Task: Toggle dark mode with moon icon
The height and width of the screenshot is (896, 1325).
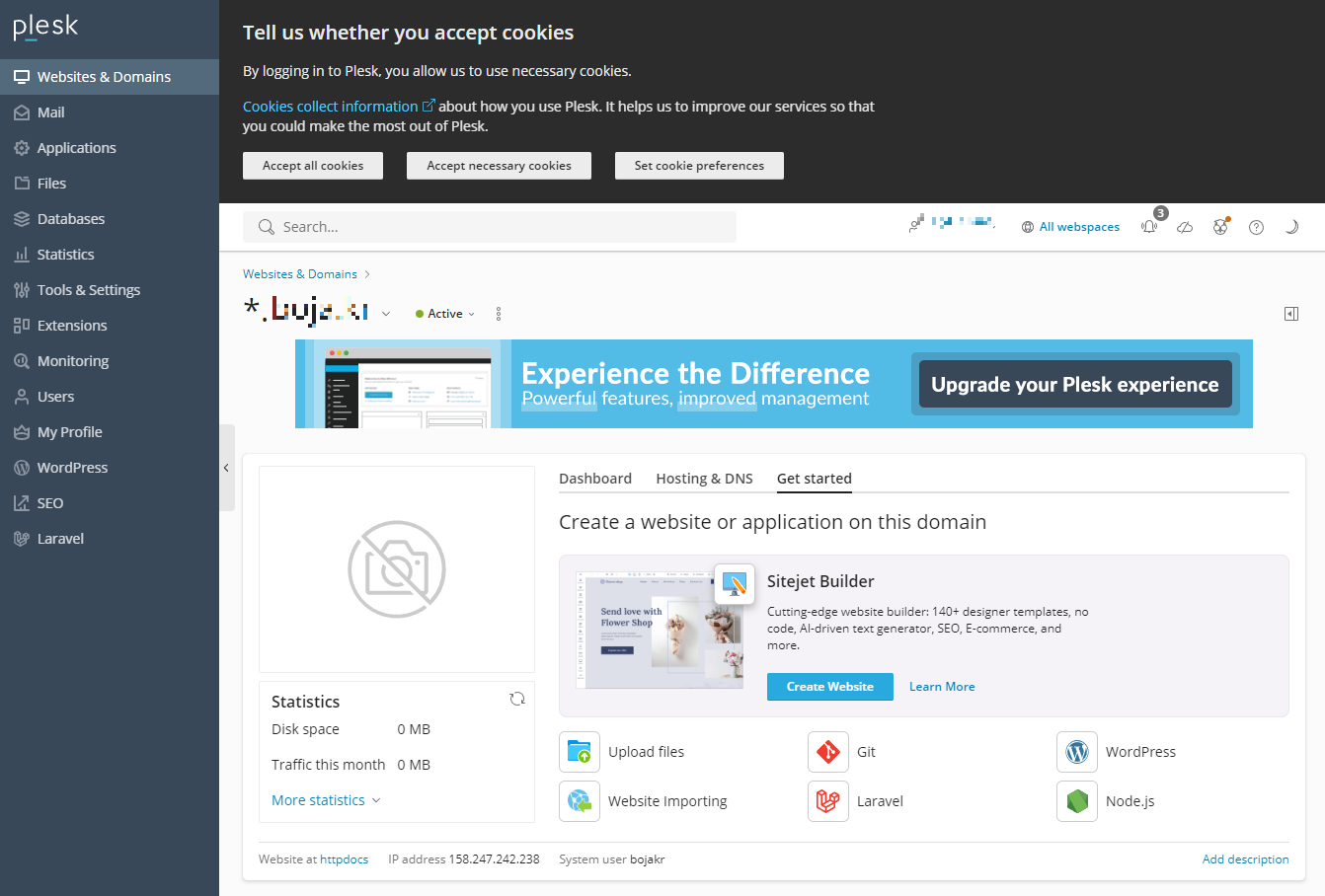Action: coord(1291,227)
